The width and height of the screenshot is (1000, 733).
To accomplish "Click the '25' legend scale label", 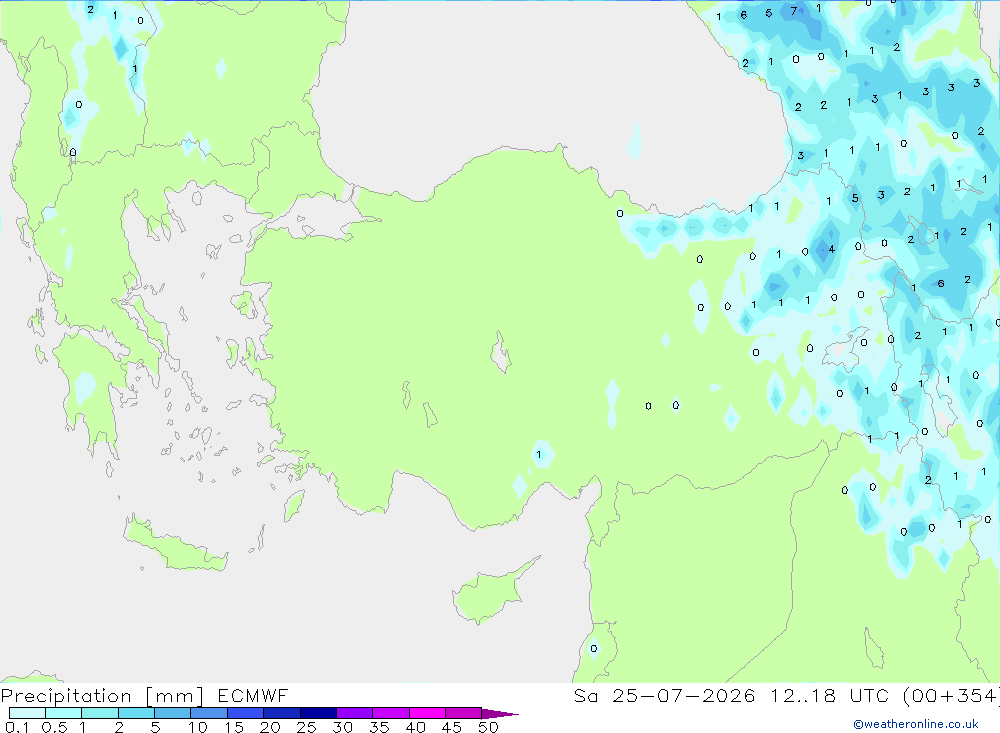I will pos(306,727).
